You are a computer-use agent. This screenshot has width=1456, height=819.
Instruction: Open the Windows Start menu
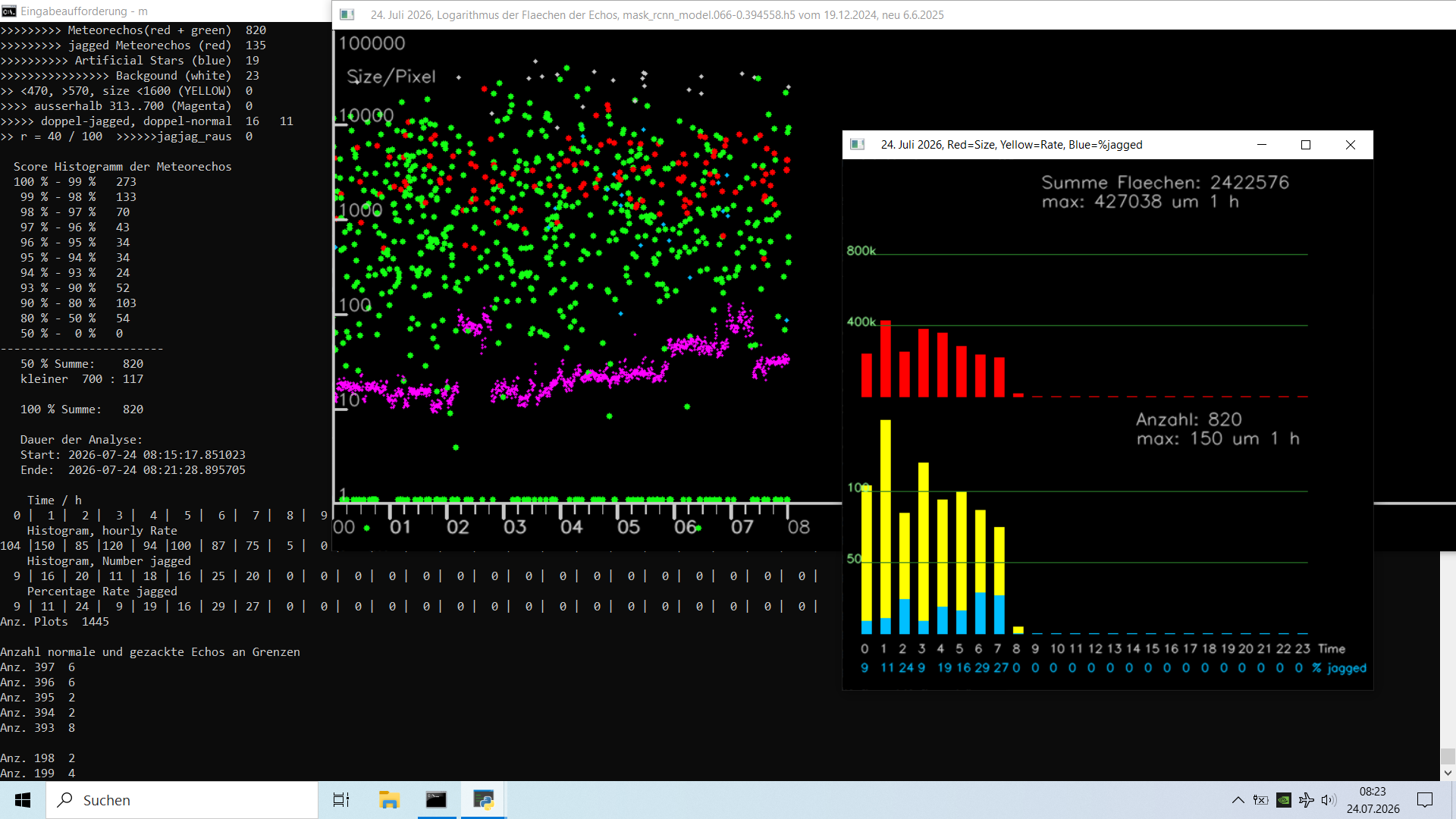[23, 800]
